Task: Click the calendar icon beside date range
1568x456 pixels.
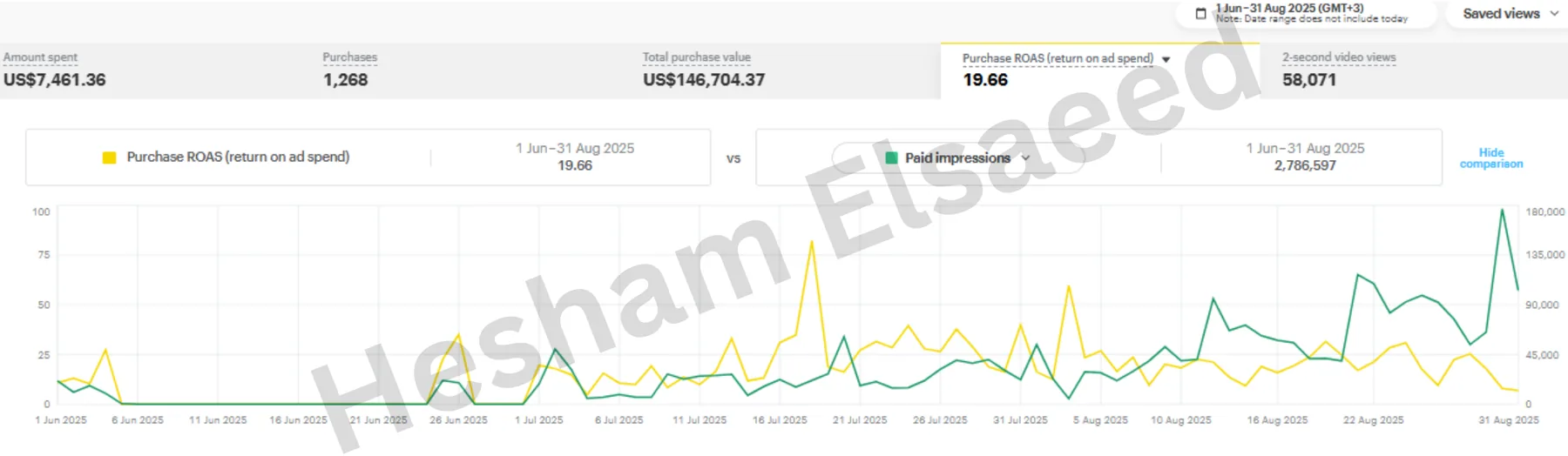Action: coord(1200,13)
